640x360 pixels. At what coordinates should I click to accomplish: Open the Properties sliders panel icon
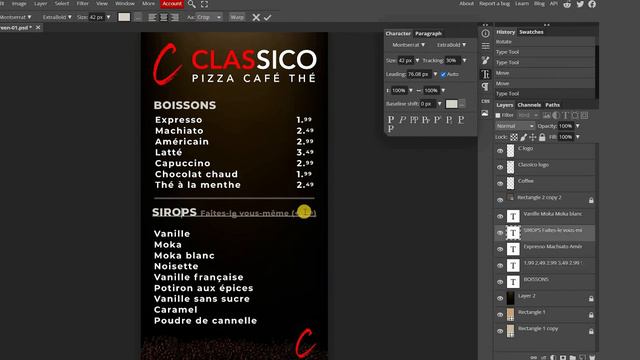coord(485,46)
